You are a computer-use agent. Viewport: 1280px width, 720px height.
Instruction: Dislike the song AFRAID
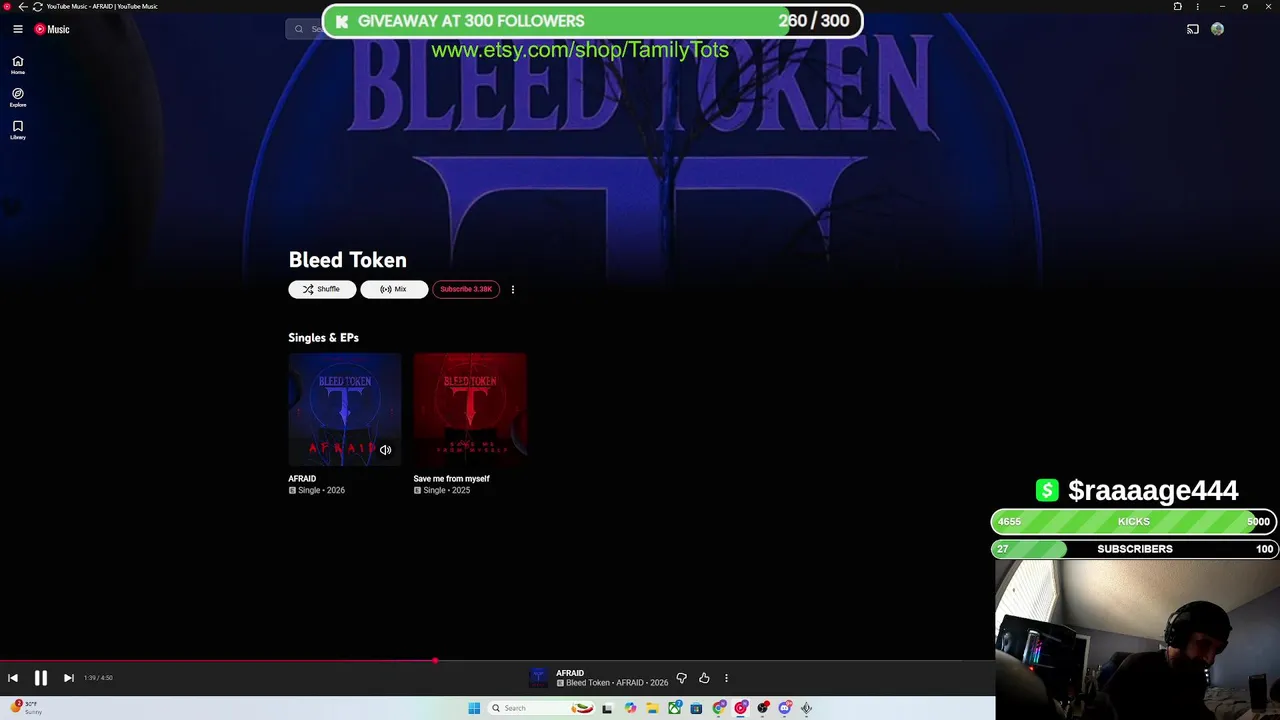pos(682,678)
